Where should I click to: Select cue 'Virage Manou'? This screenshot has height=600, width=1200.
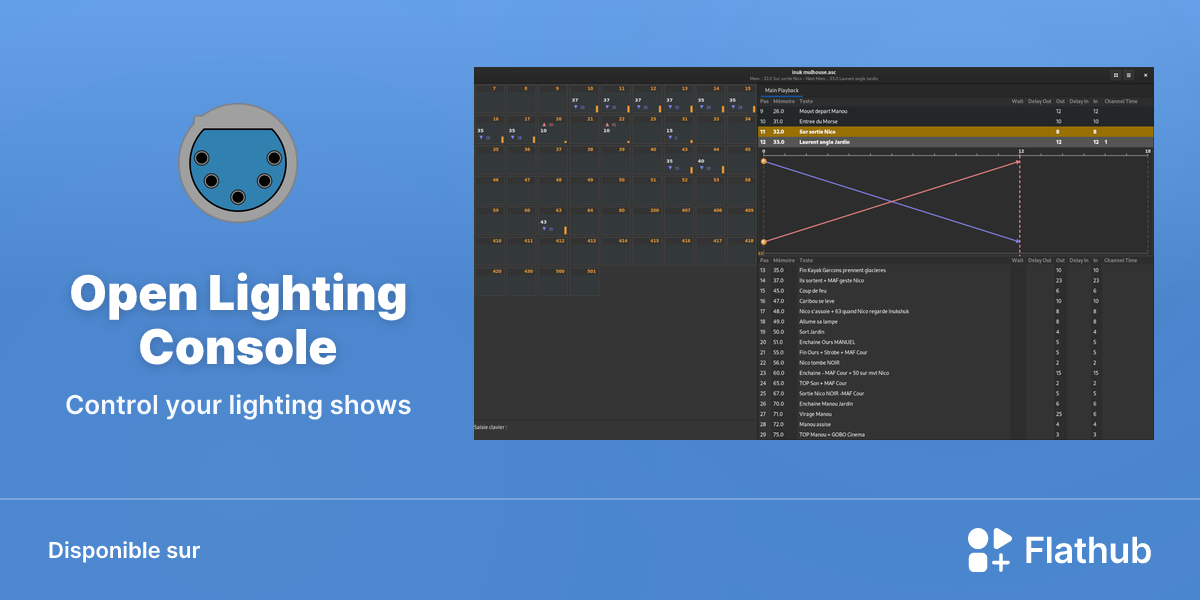click(955, 414)
